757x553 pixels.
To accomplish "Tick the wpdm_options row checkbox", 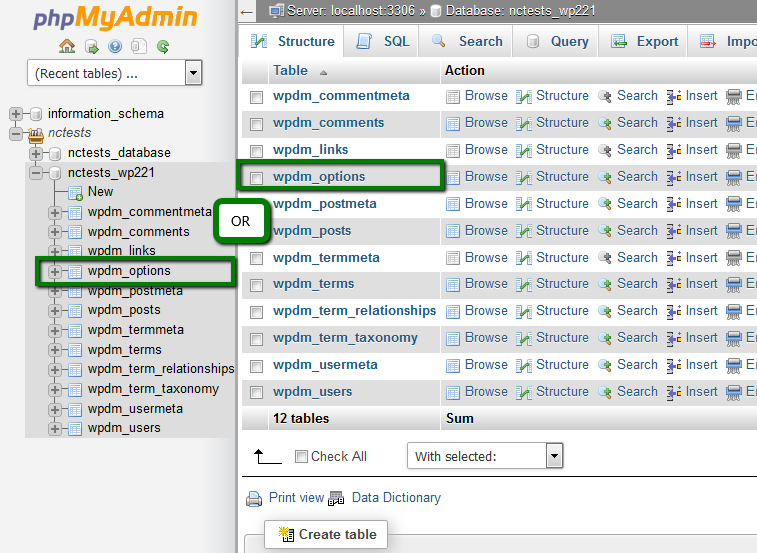I will 256,178.
